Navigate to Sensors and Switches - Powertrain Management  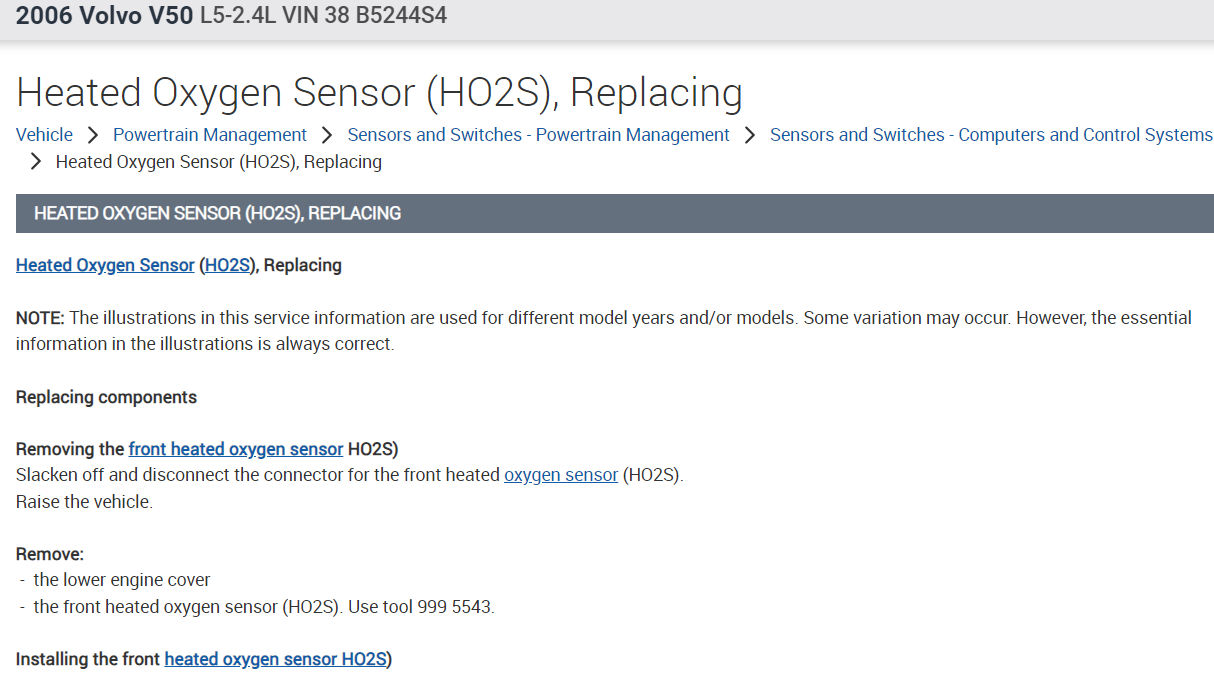point(538,135)
